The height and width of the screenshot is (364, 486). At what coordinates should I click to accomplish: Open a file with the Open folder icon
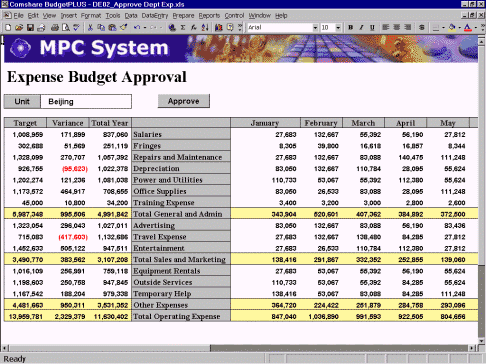(x=19, y=28)
